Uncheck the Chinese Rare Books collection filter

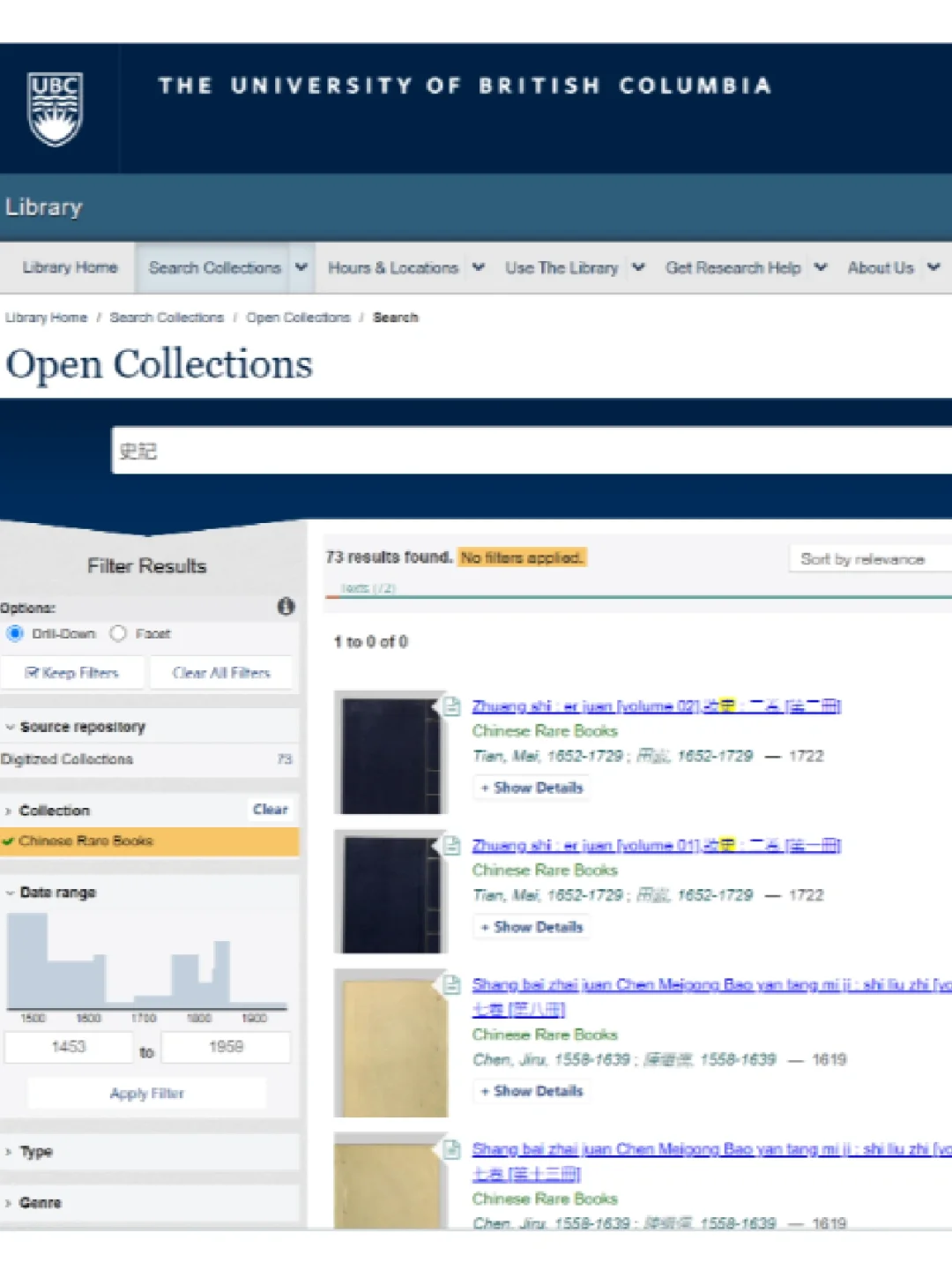[x=150, y=841]
